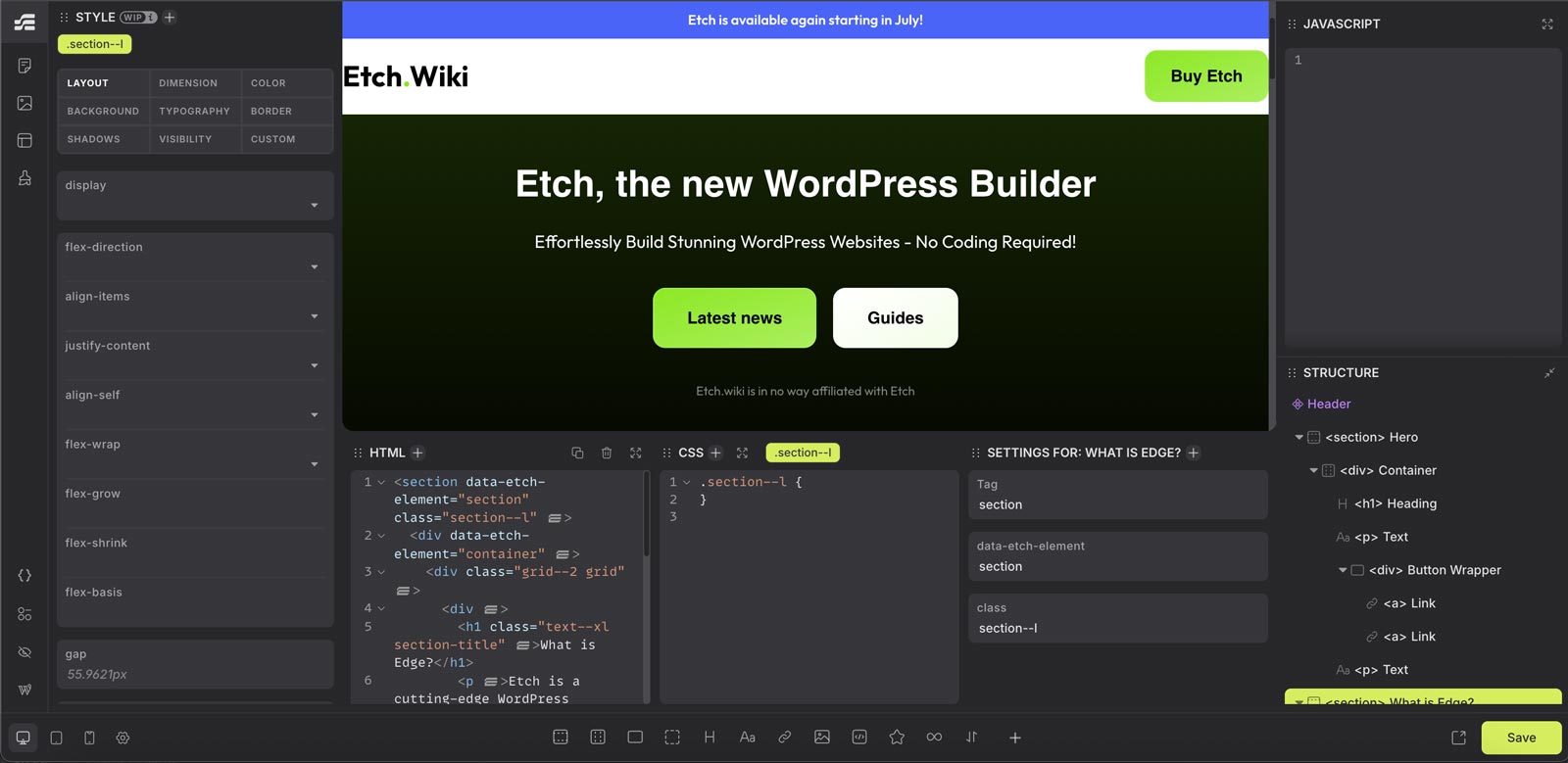This screenshot has width=1568, height=763.
Task: Select the DIMENSION style tab
Action: [195, 83]
